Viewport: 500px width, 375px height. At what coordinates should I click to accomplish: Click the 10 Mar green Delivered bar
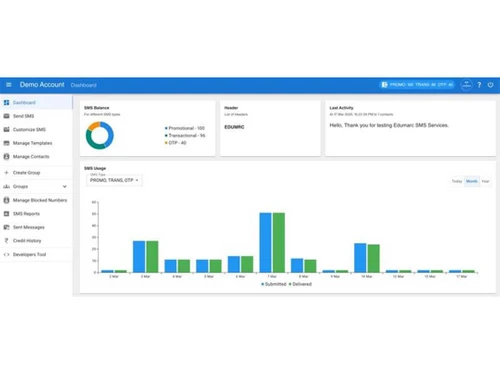click(373, 258)
